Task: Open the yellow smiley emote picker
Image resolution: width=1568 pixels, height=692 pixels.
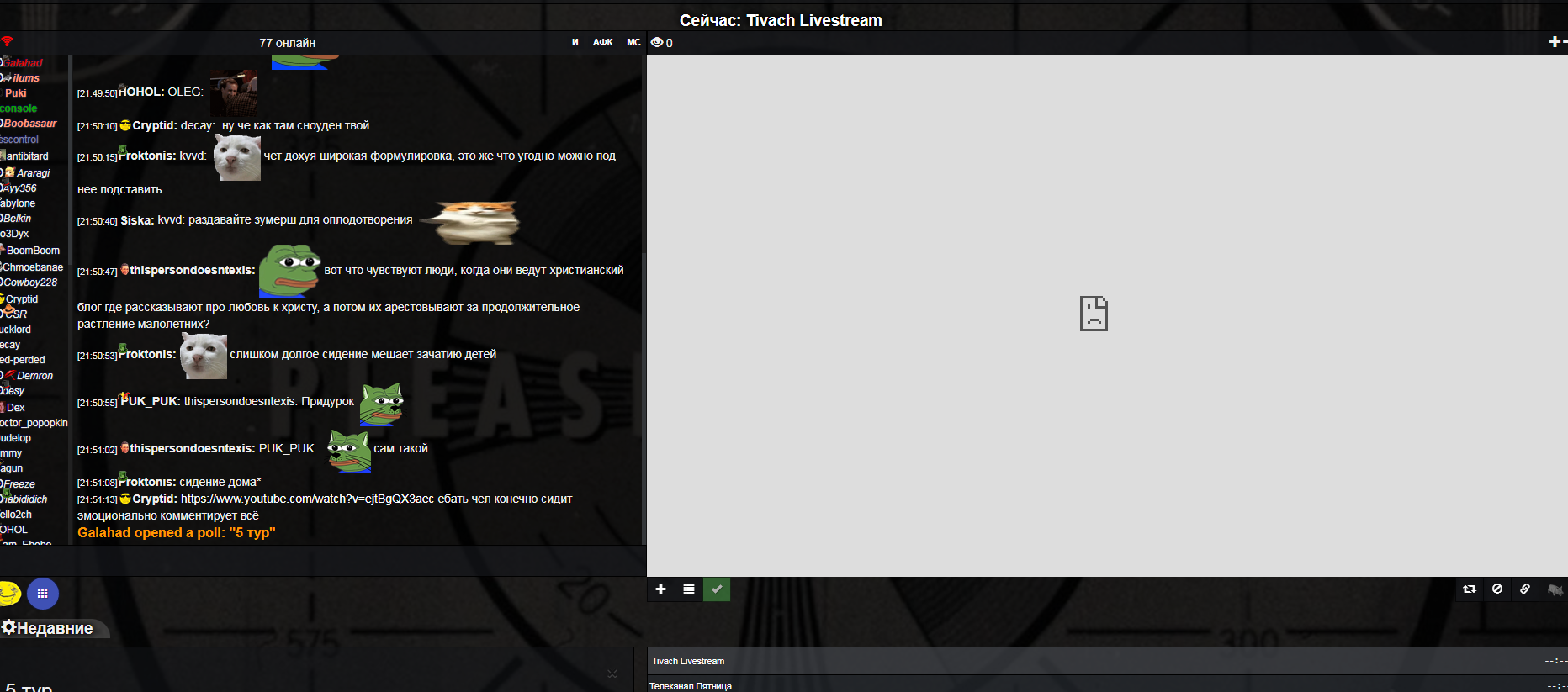Action: click(x=9, y=594)
